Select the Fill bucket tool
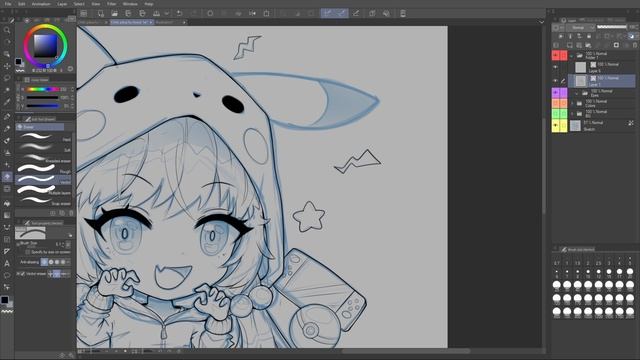The image size is (640, 360). tap(7, 203)
